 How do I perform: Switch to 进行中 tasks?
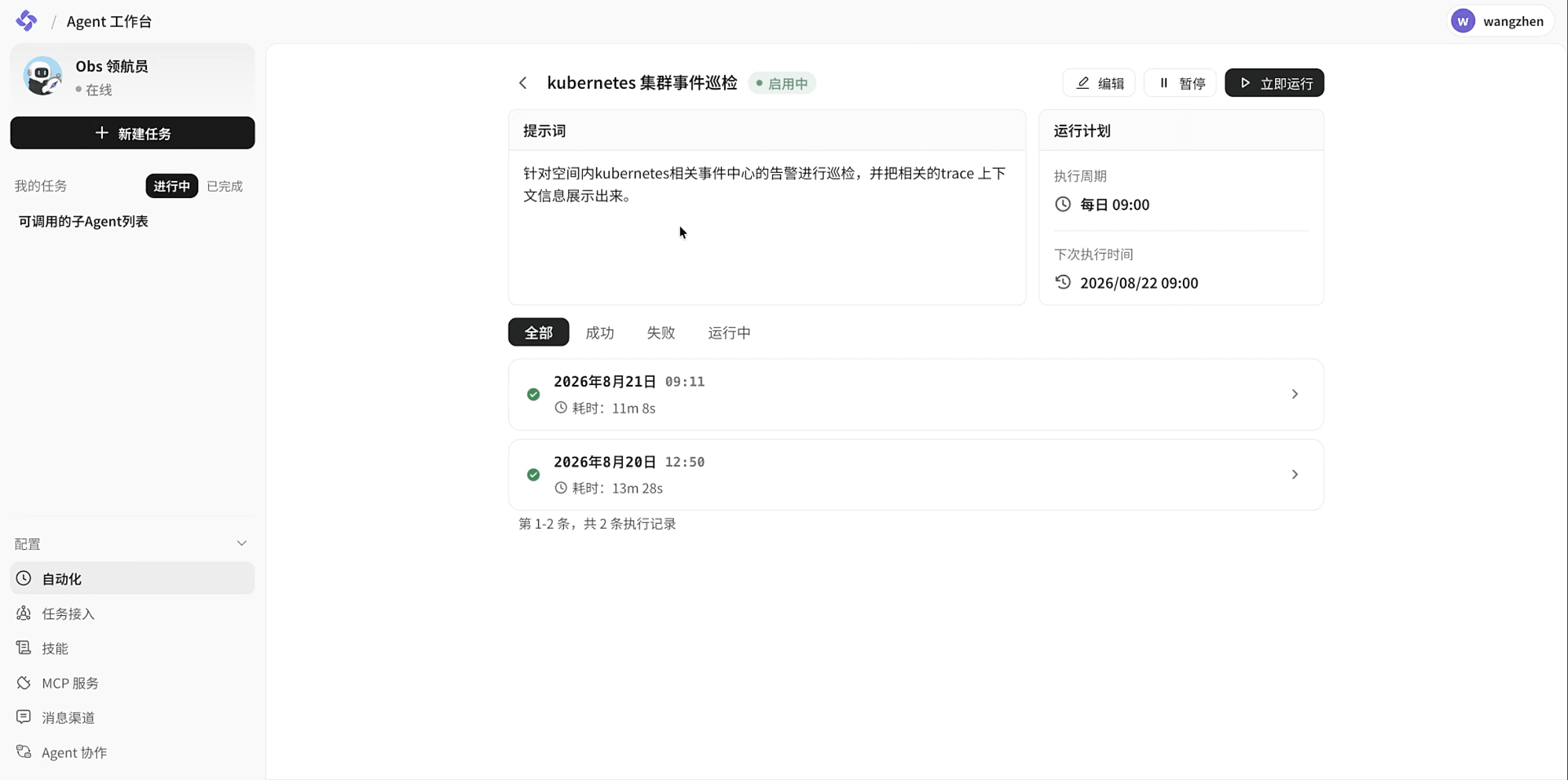[172, 186]
